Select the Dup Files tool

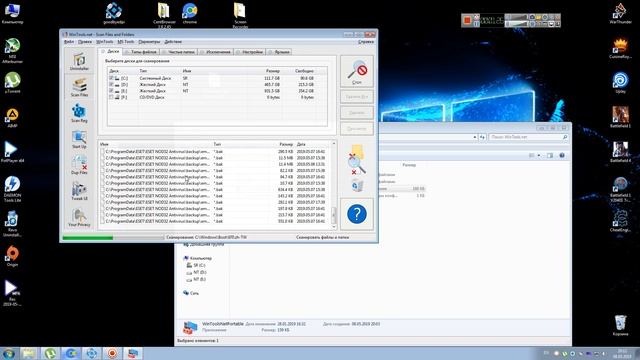(x=79, y=164)
